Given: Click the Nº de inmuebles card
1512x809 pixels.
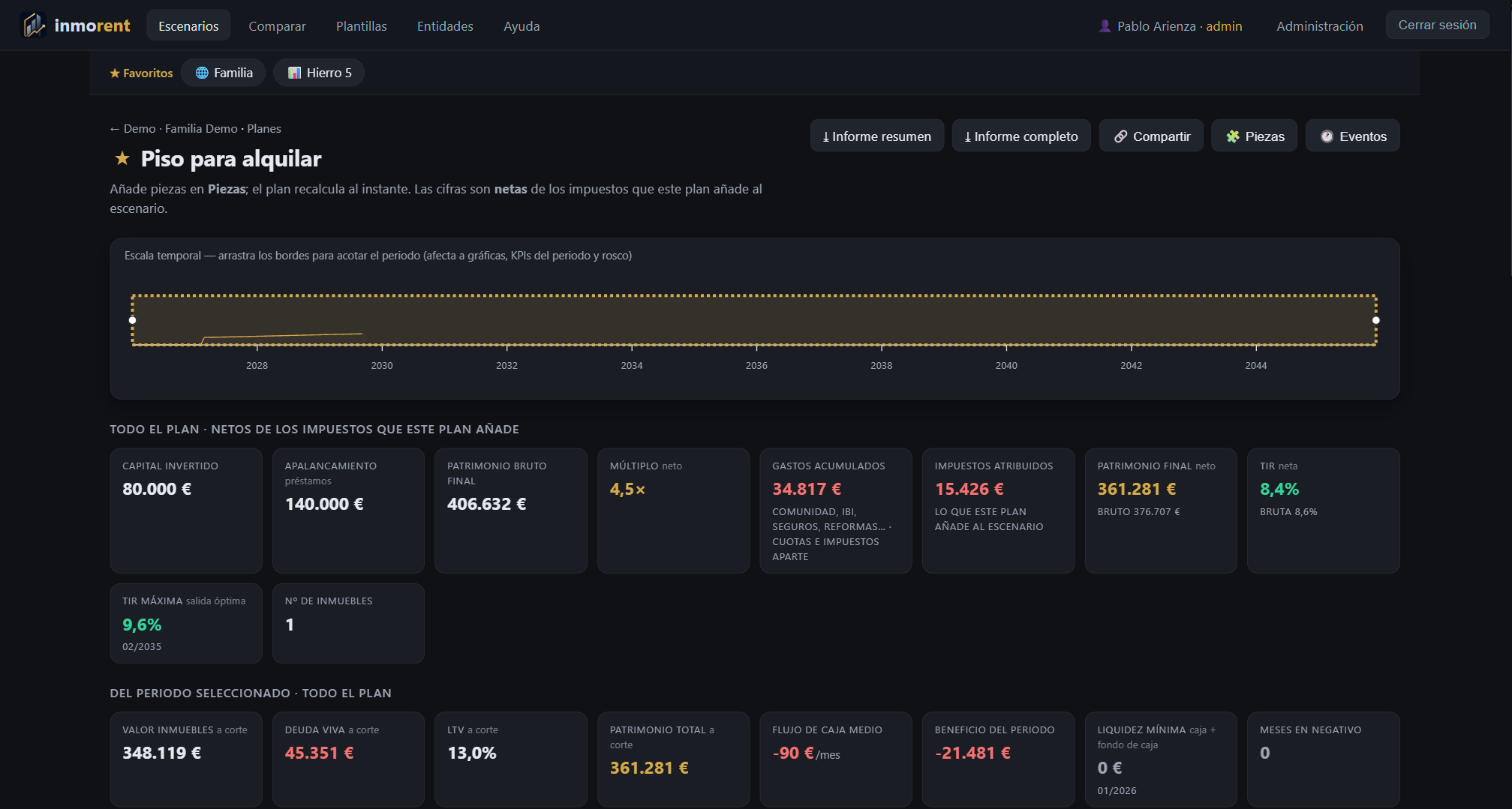Looking at the screenshot, I should (348, 623).
